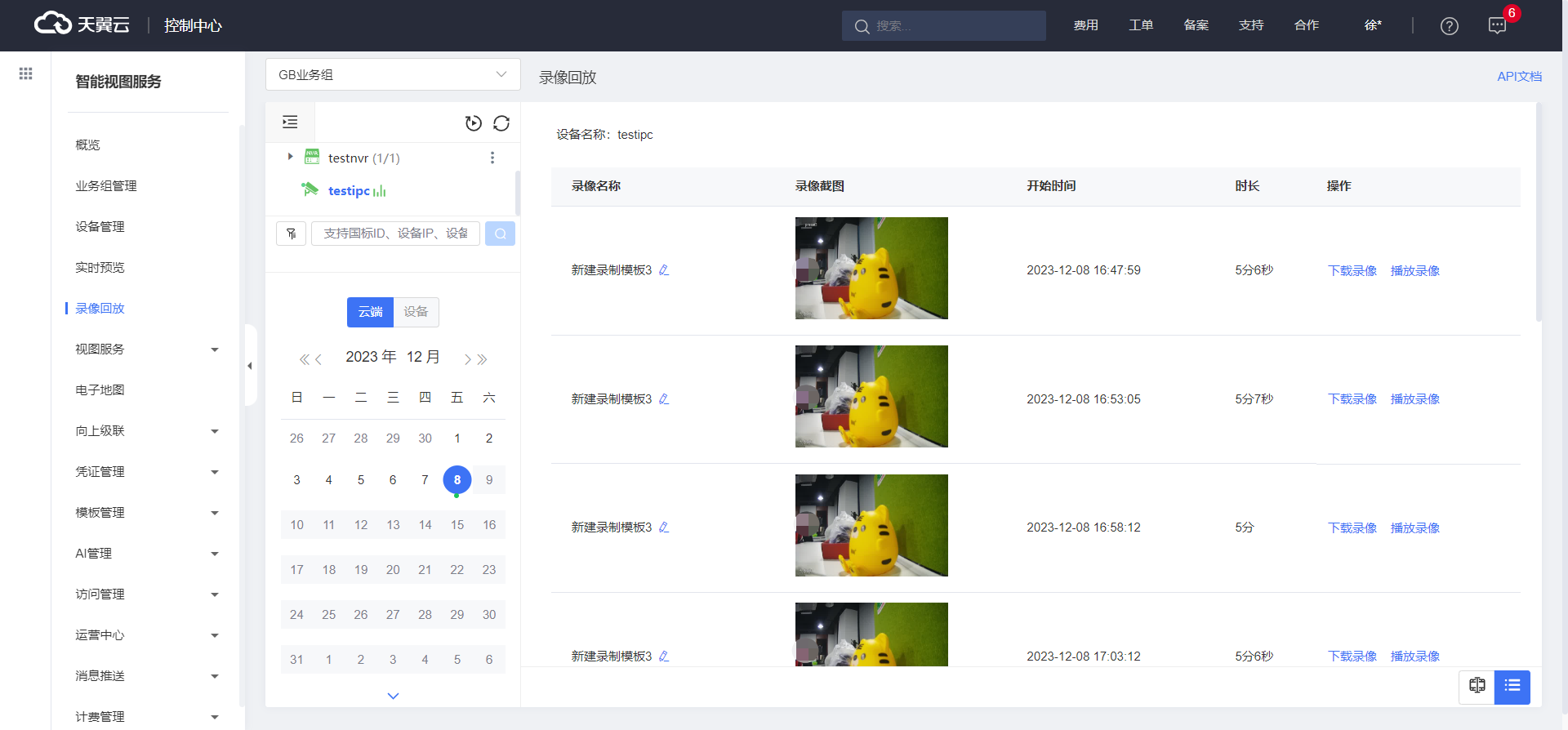Play the recording starting 16:47:59
The width and height of the screenshot is (1568, 730).
(1414, 270)
